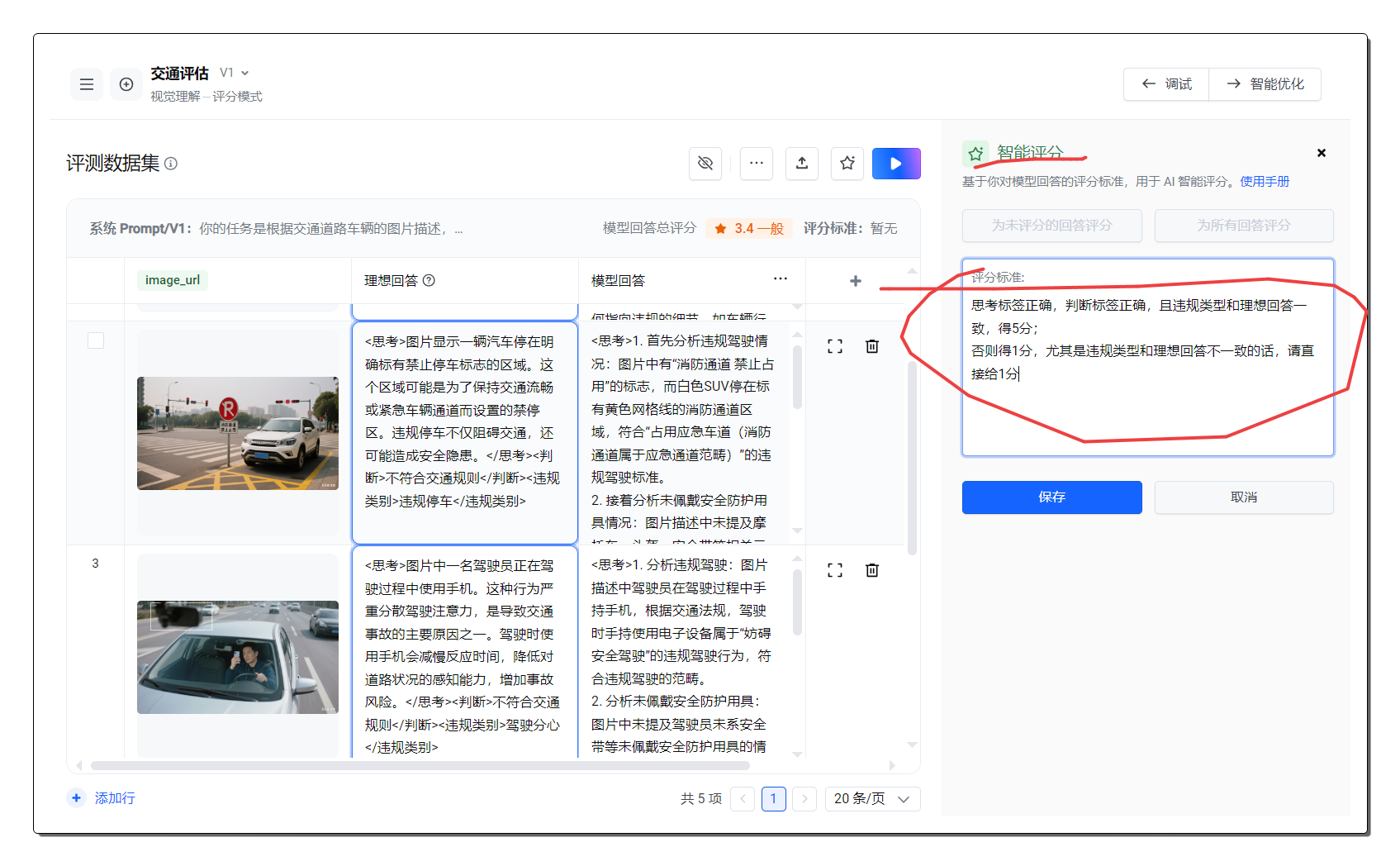Screen dimensions: 1400x866
Task: Click the system Prompt/V1 text
Action: click(x=276, y=229)
